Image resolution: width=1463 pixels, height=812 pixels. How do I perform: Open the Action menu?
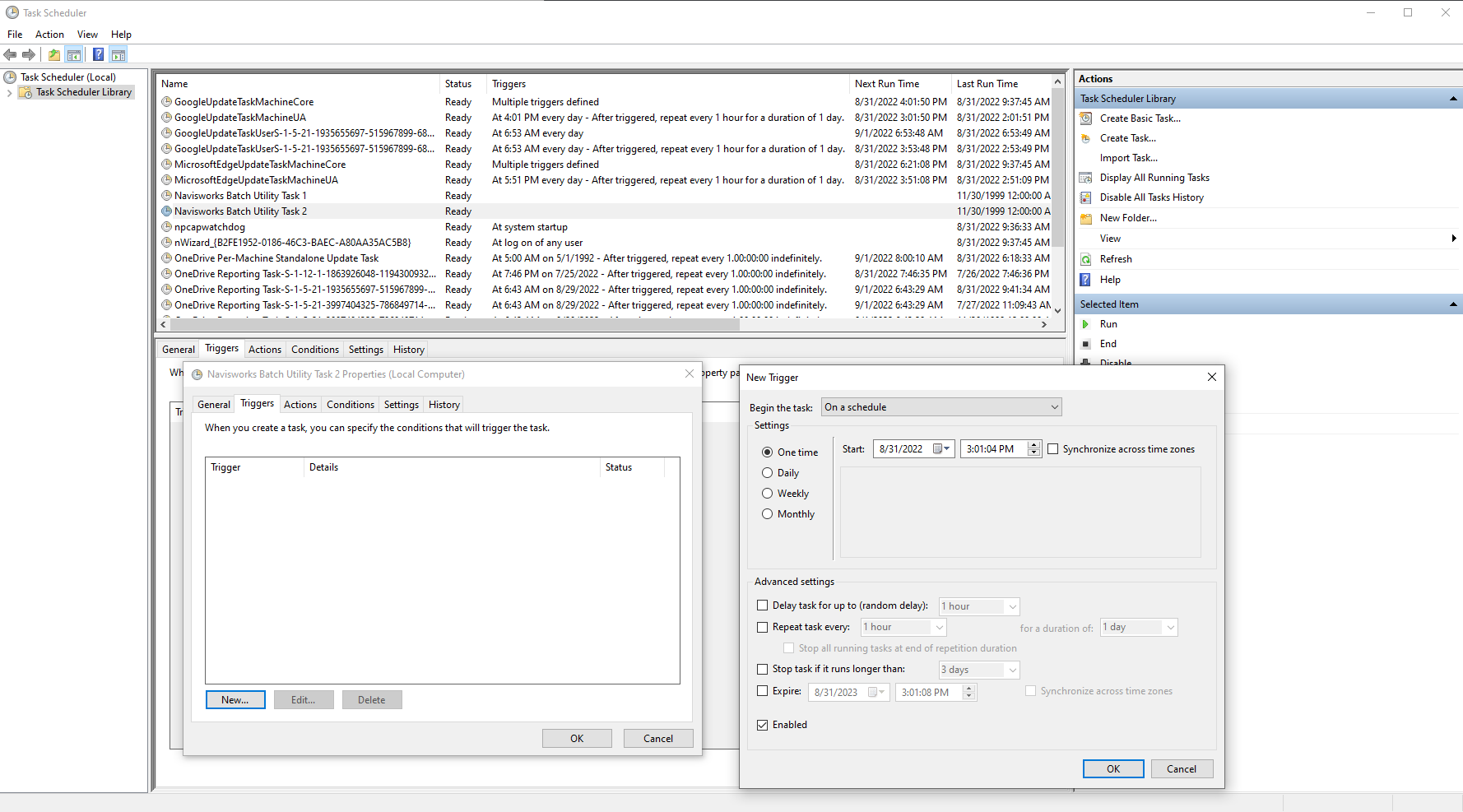click(49, 35)
